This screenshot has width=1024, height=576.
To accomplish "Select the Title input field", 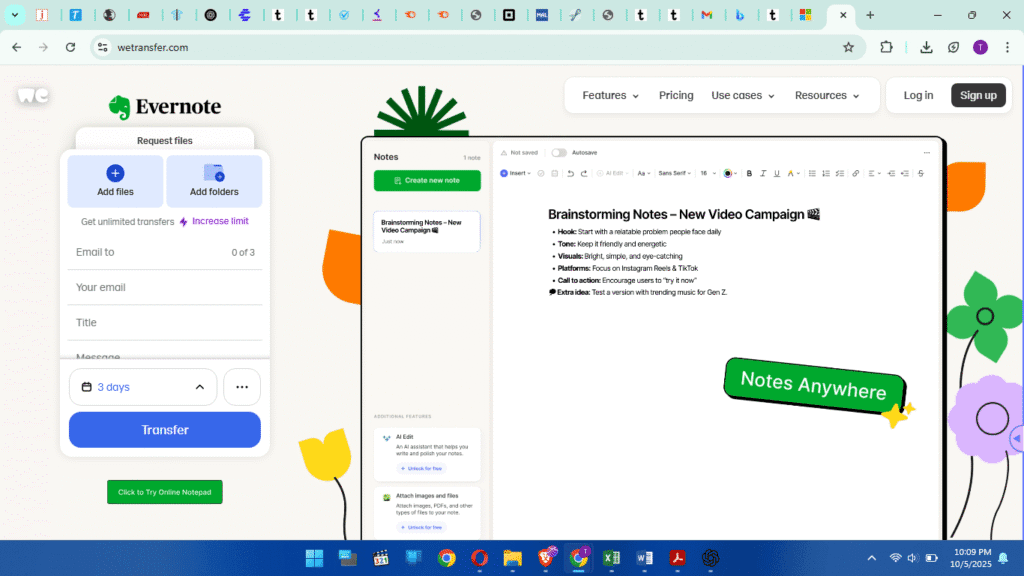I will tap(165, 323).
